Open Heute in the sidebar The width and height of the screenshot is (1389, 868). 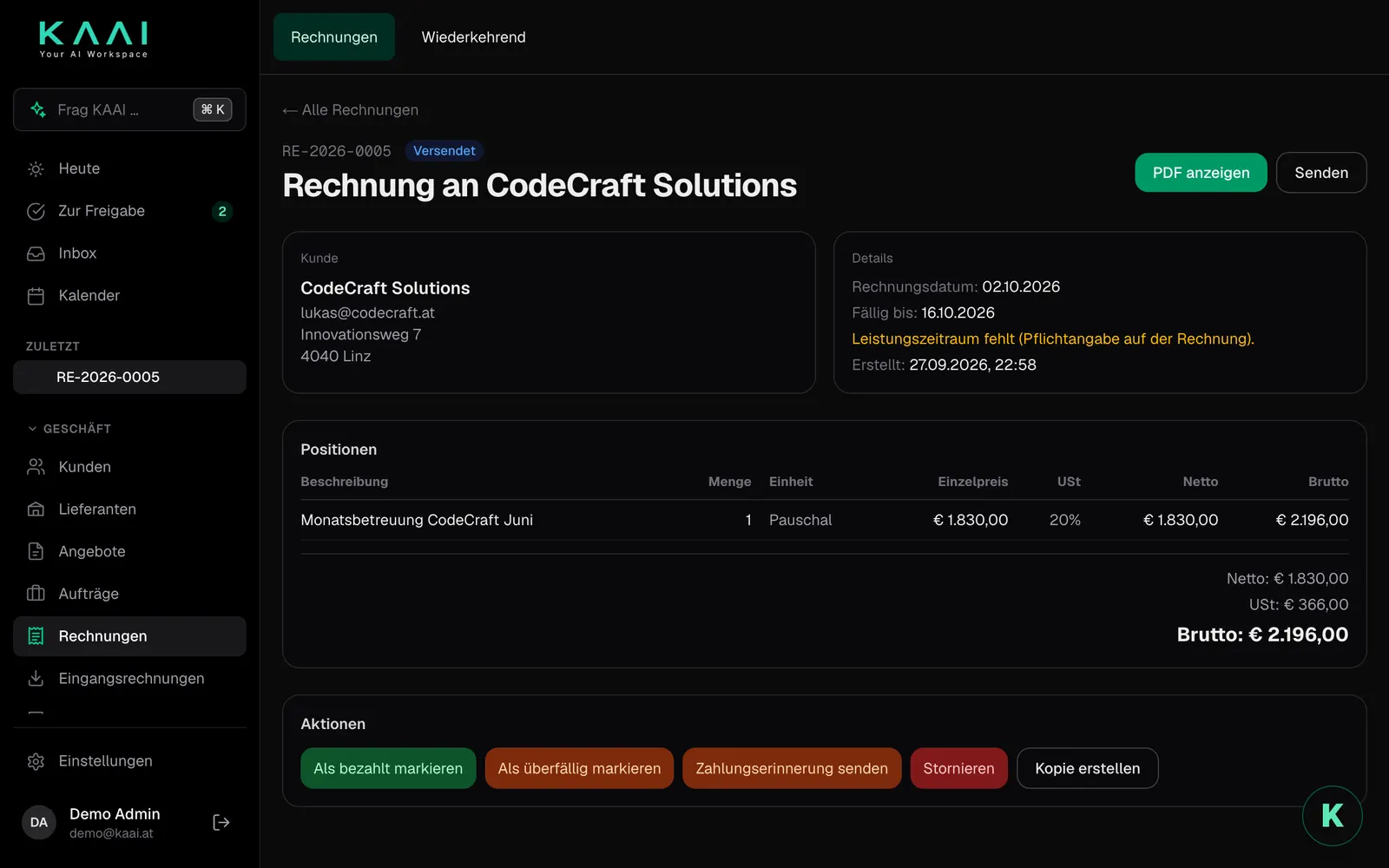click(x=129, y=168)
